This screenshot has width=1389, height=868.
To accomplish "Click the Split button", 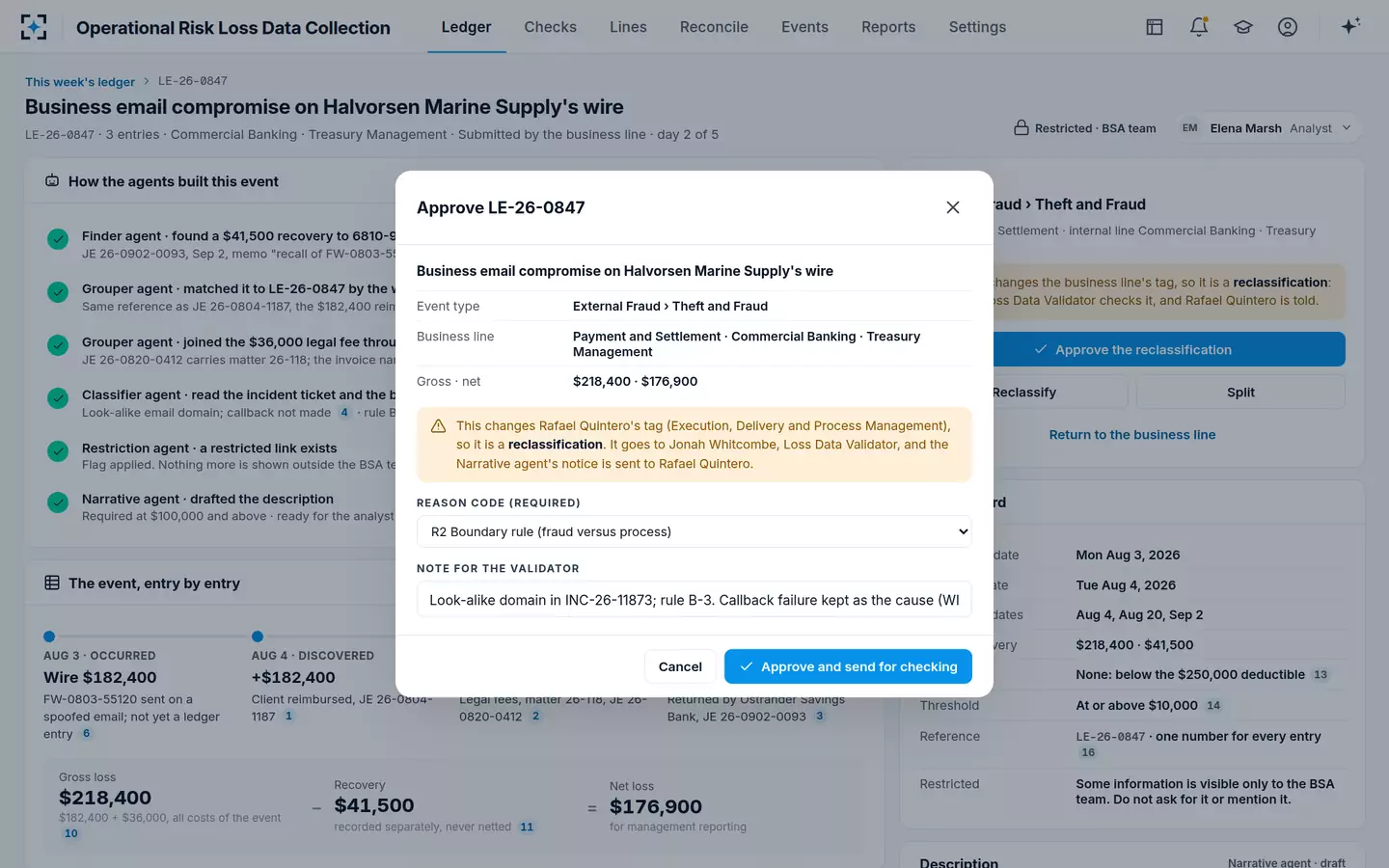I will point(1240,393).
